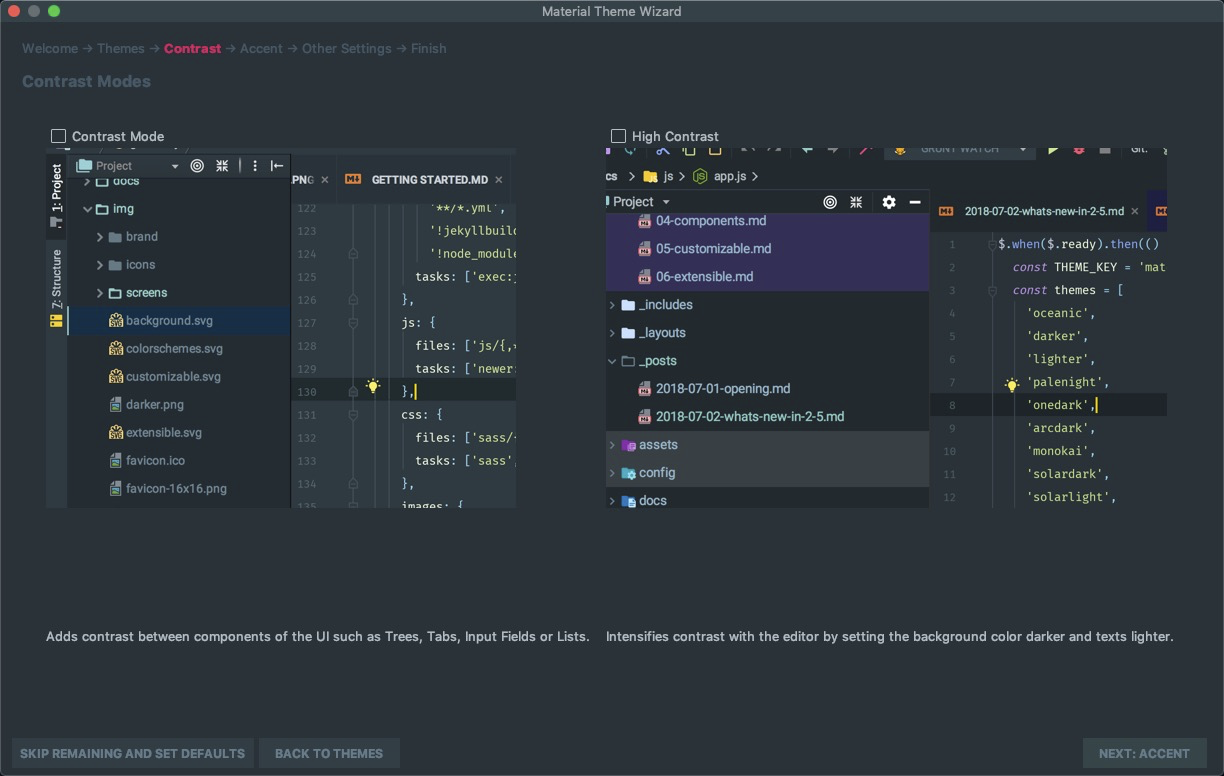
Task: Close the whats-new-in-2-5.md editor tab
Action: pos(1135,212)
